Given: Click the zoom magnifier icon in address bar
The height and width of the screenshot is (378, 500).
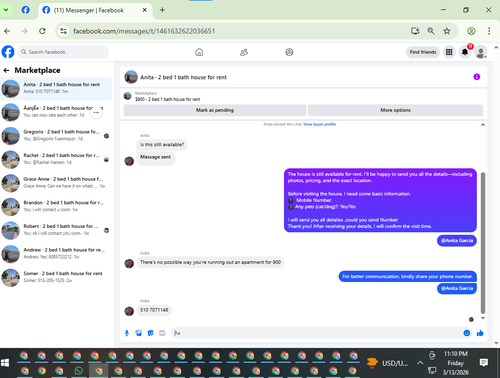Looking at the screenshot, I should coord(431,31).
